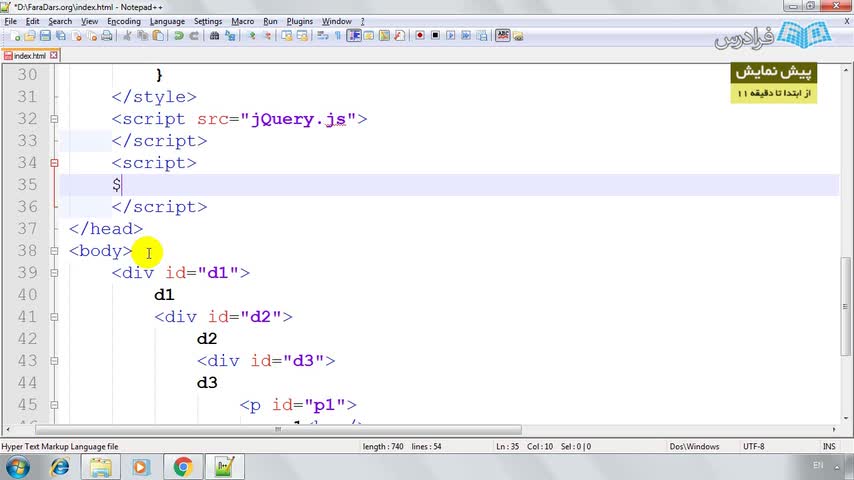
Task: Open the Window menu
Action: (x=337, y=21)
